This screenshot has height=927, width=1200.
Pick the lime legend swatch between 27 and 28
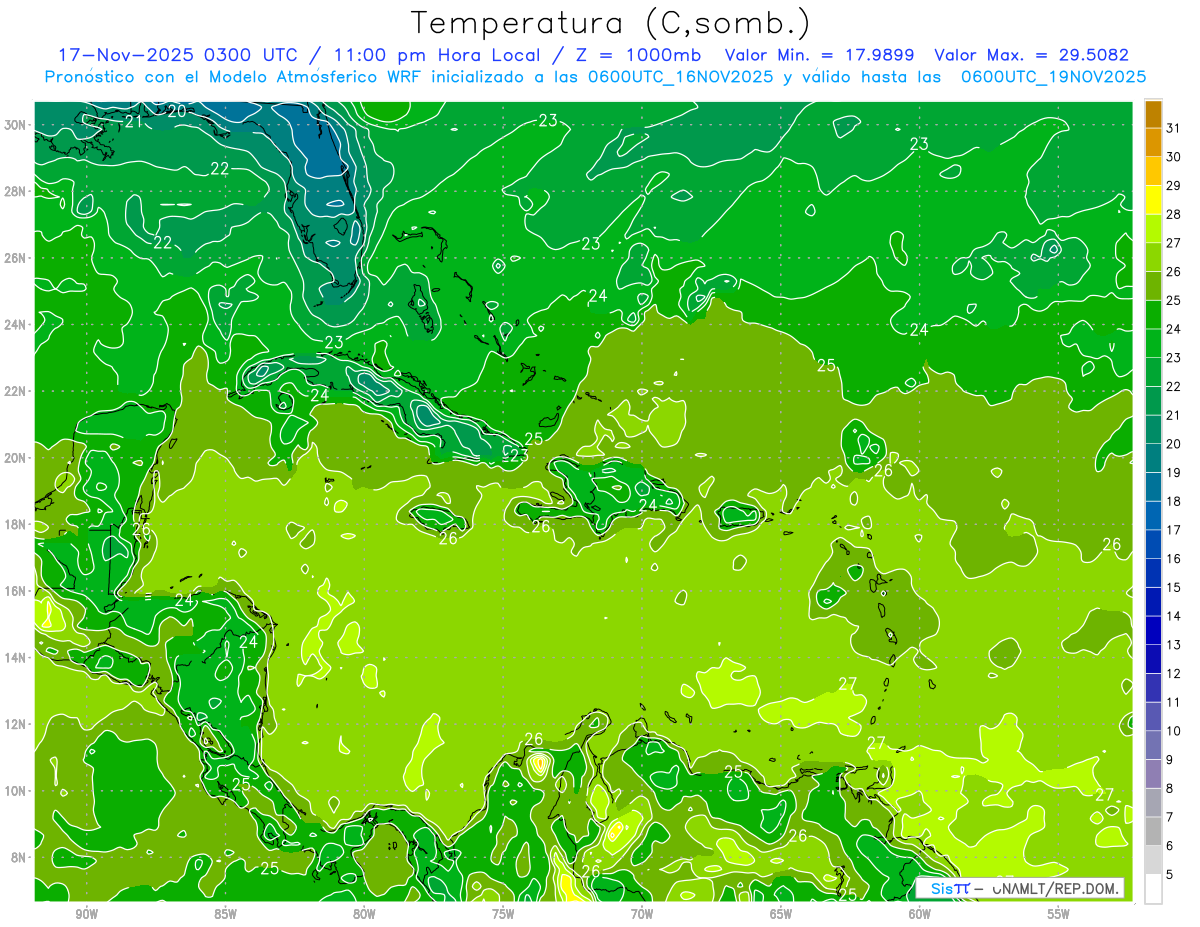point(1153,229)
